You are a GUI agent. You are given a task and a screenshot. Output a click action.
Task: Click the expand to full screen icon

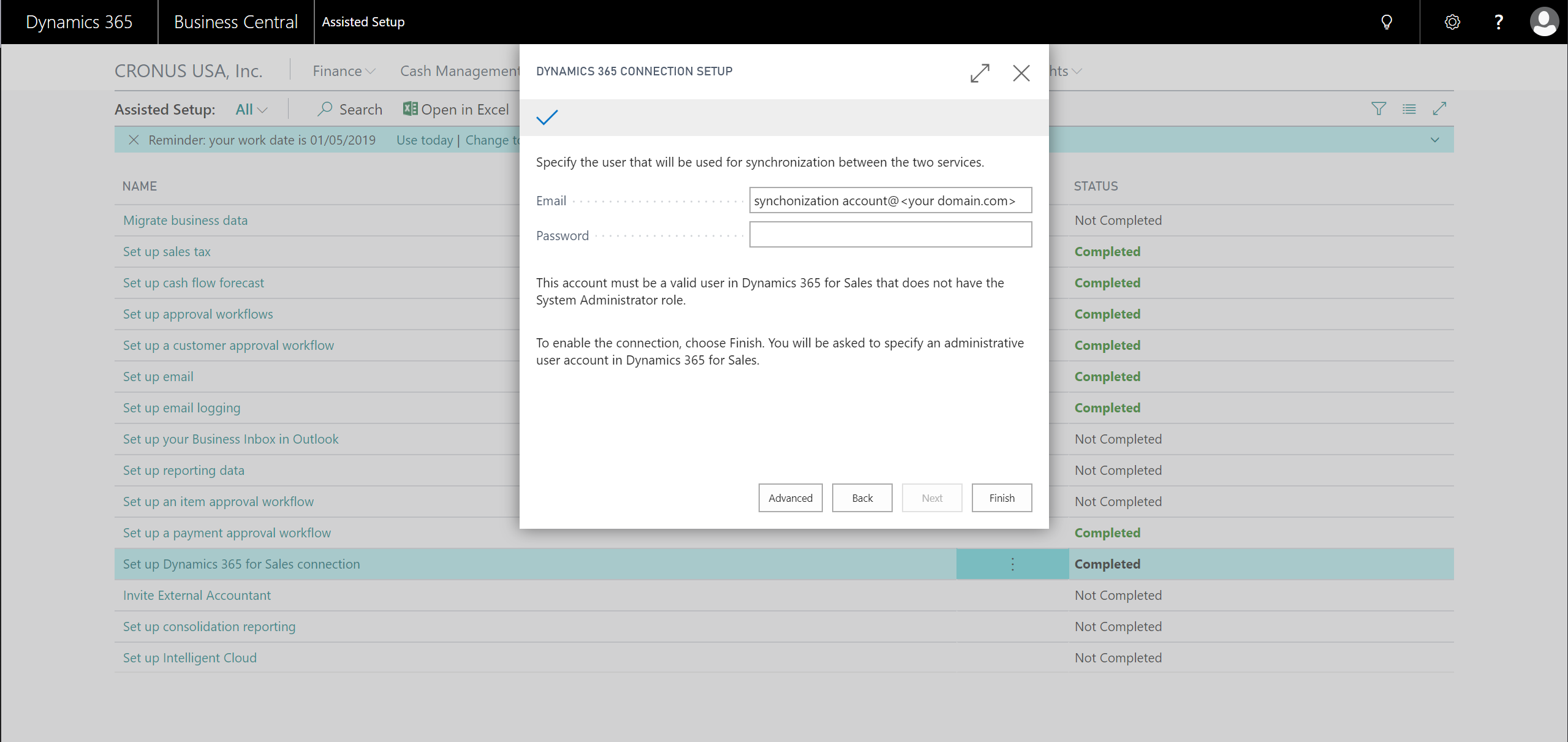(x=979, y=71)
